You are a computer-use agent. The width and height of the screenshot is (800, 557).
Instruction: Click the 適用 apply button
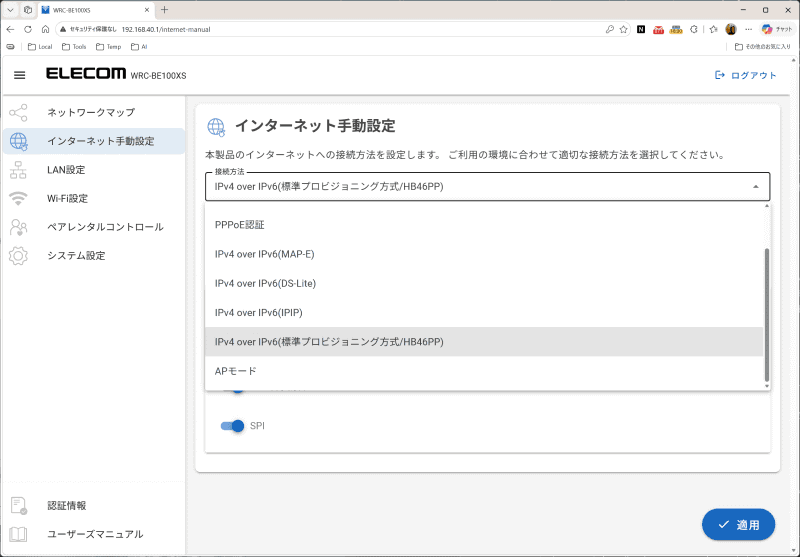[738, 524]
